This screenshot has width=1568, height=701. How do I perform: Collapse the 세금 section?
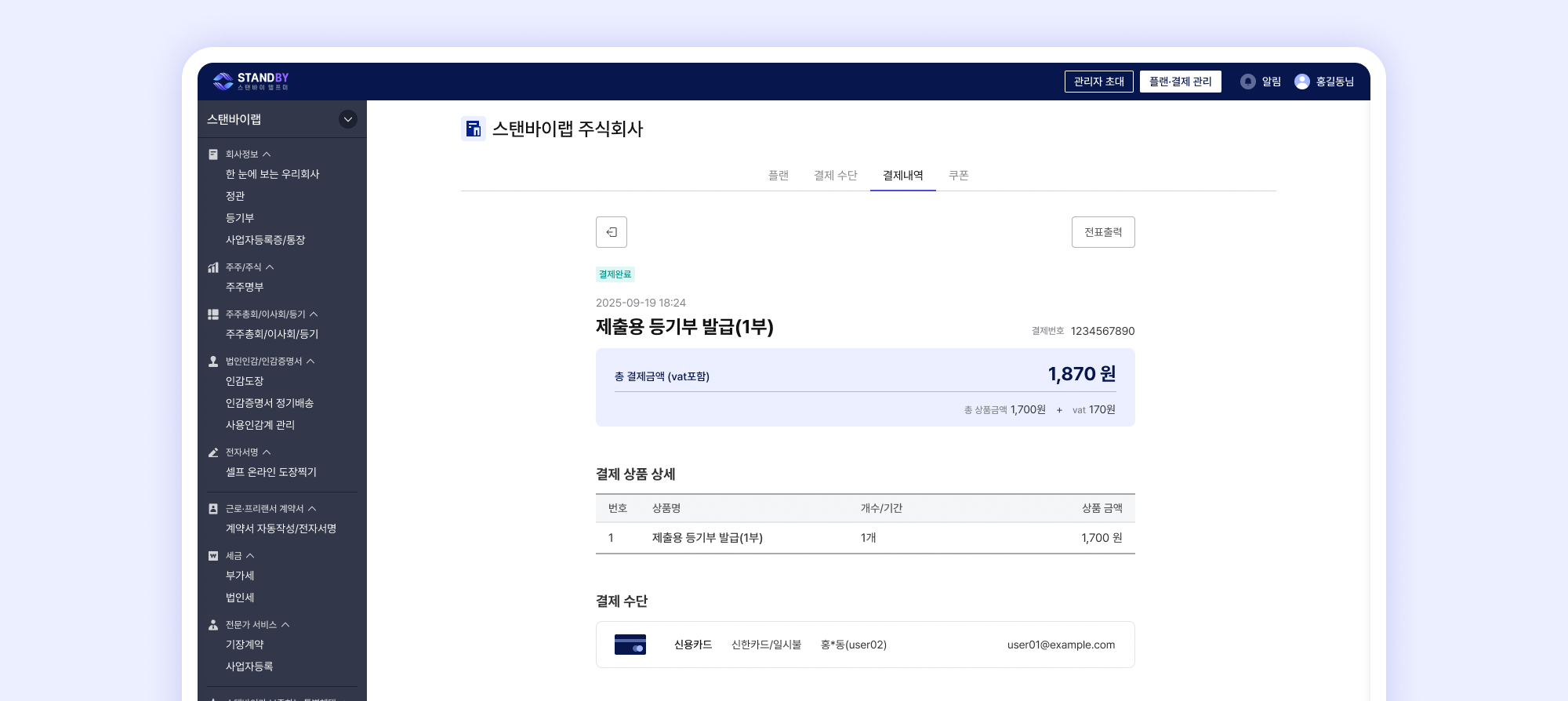point(250,556)
